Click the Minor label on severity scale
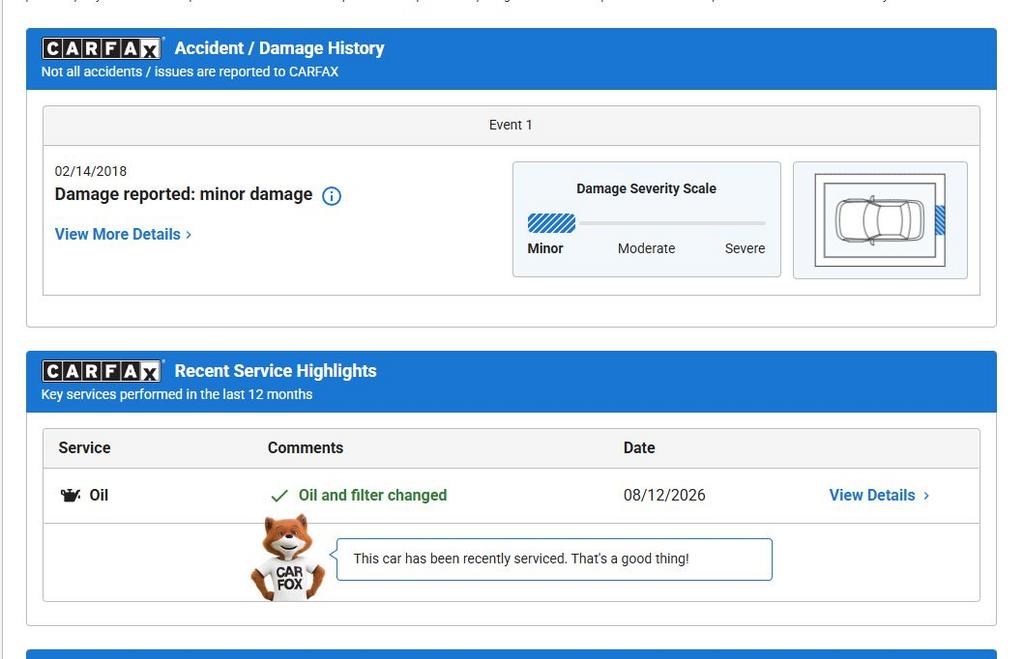 coord(545,248)
